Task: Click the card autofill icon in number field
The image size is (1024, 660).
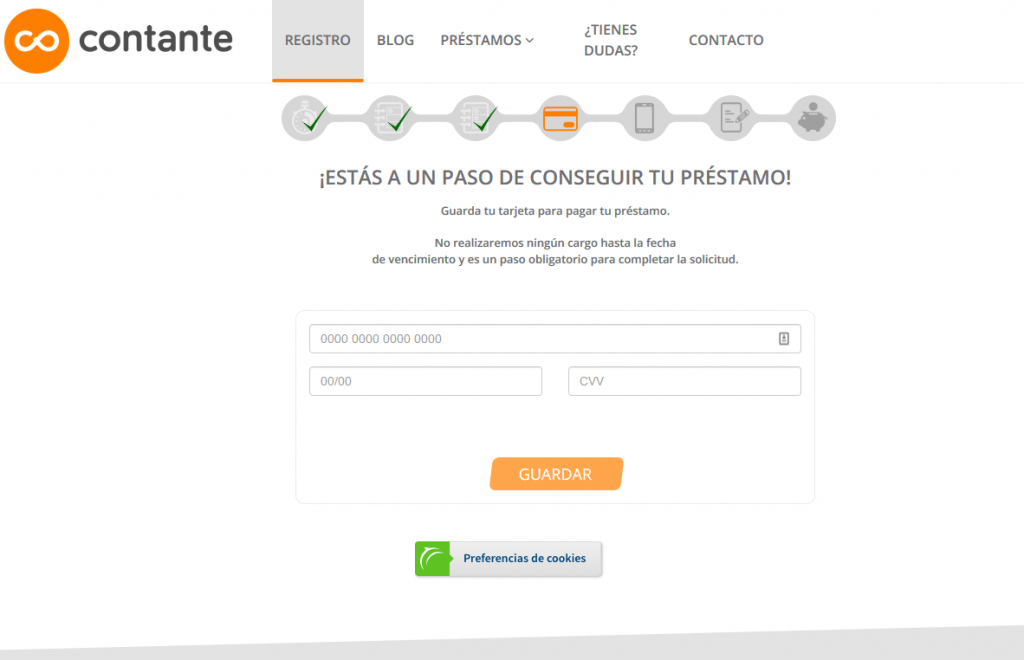Action: pos(784,339)
